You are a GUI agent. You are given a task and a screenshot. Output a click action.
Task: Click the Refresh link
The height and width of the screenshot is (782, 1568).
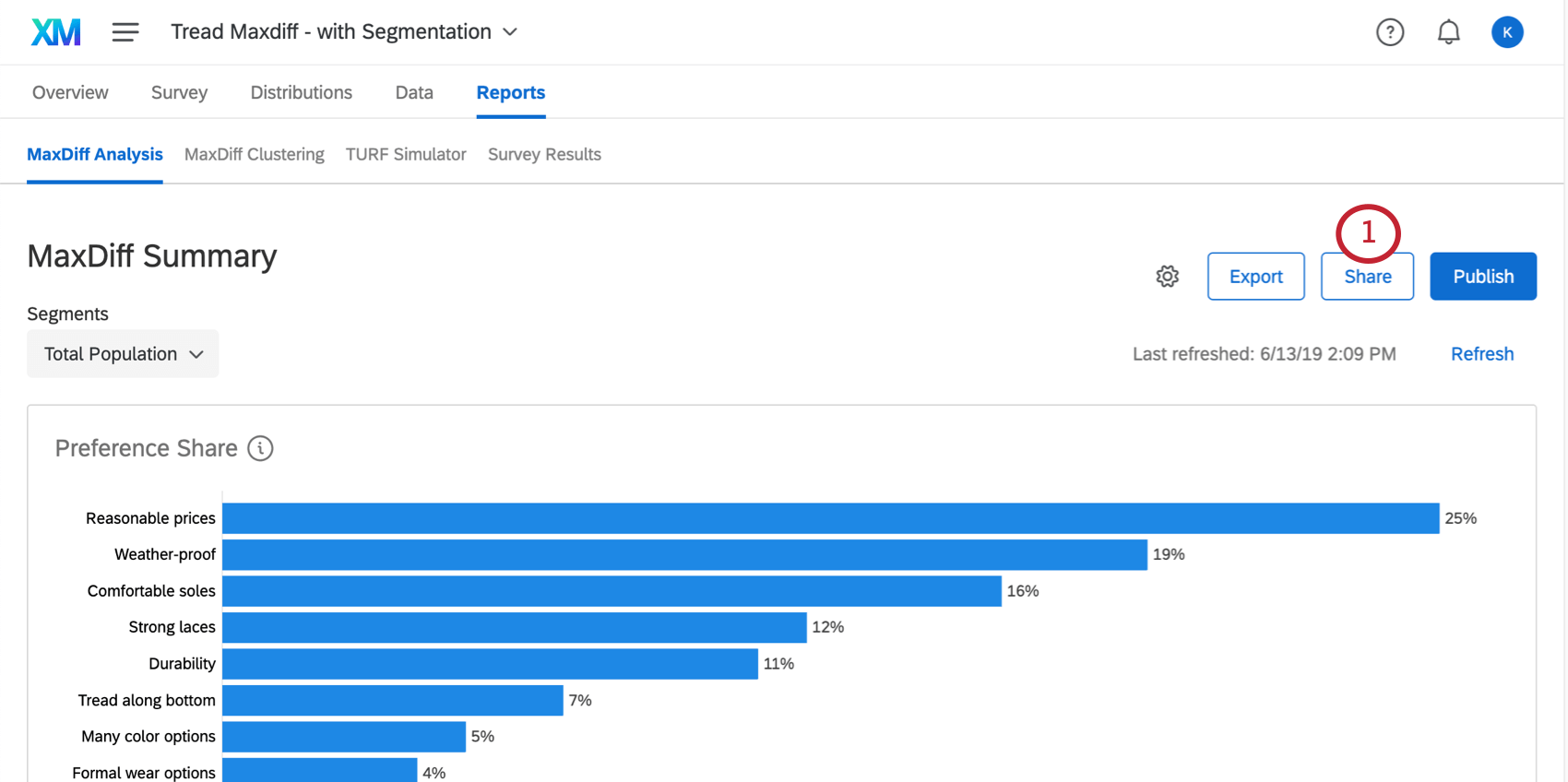(1482, 353)
